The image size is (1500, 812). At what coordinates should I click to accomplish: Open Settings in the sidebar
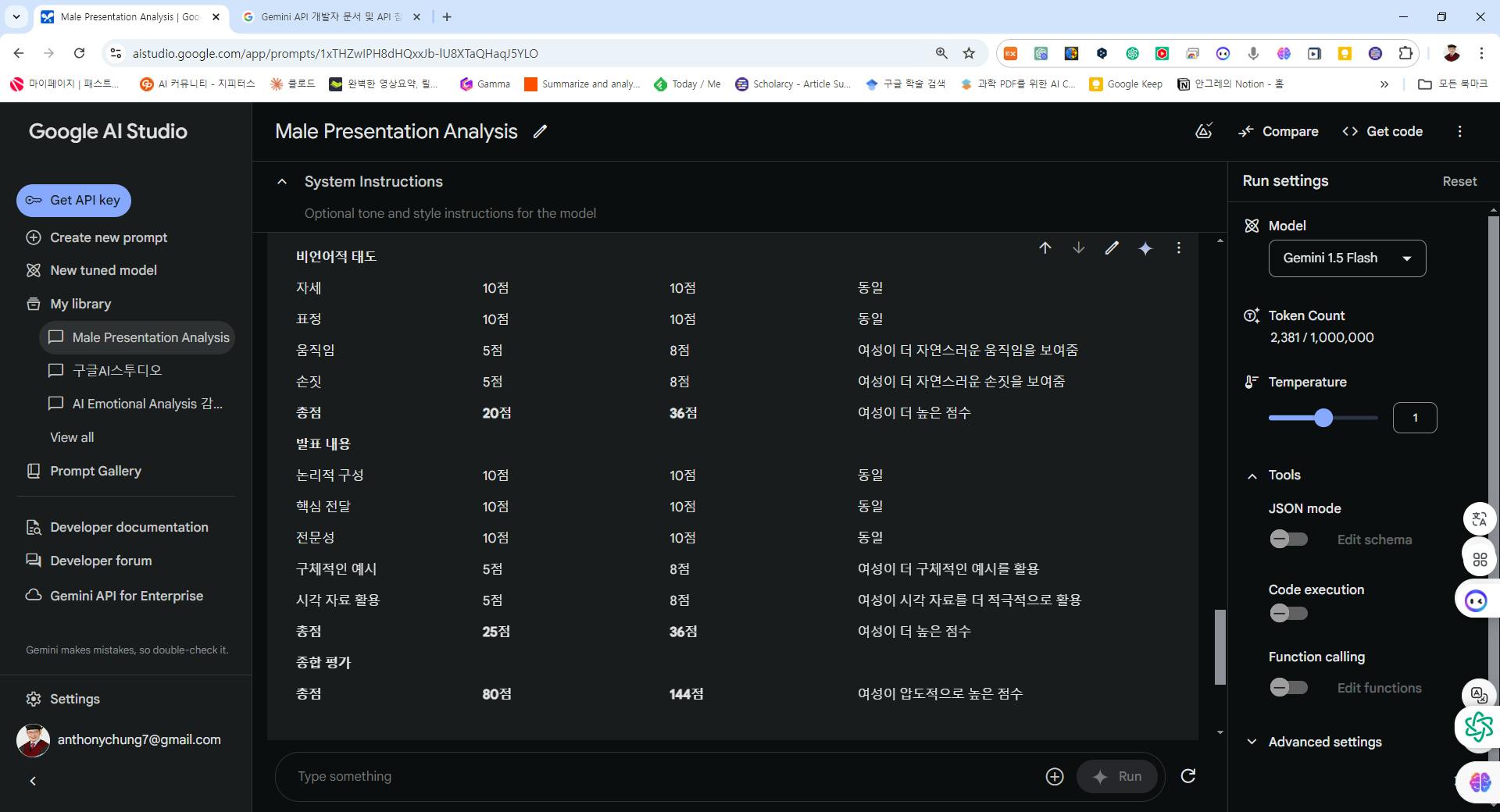point(62,699)
